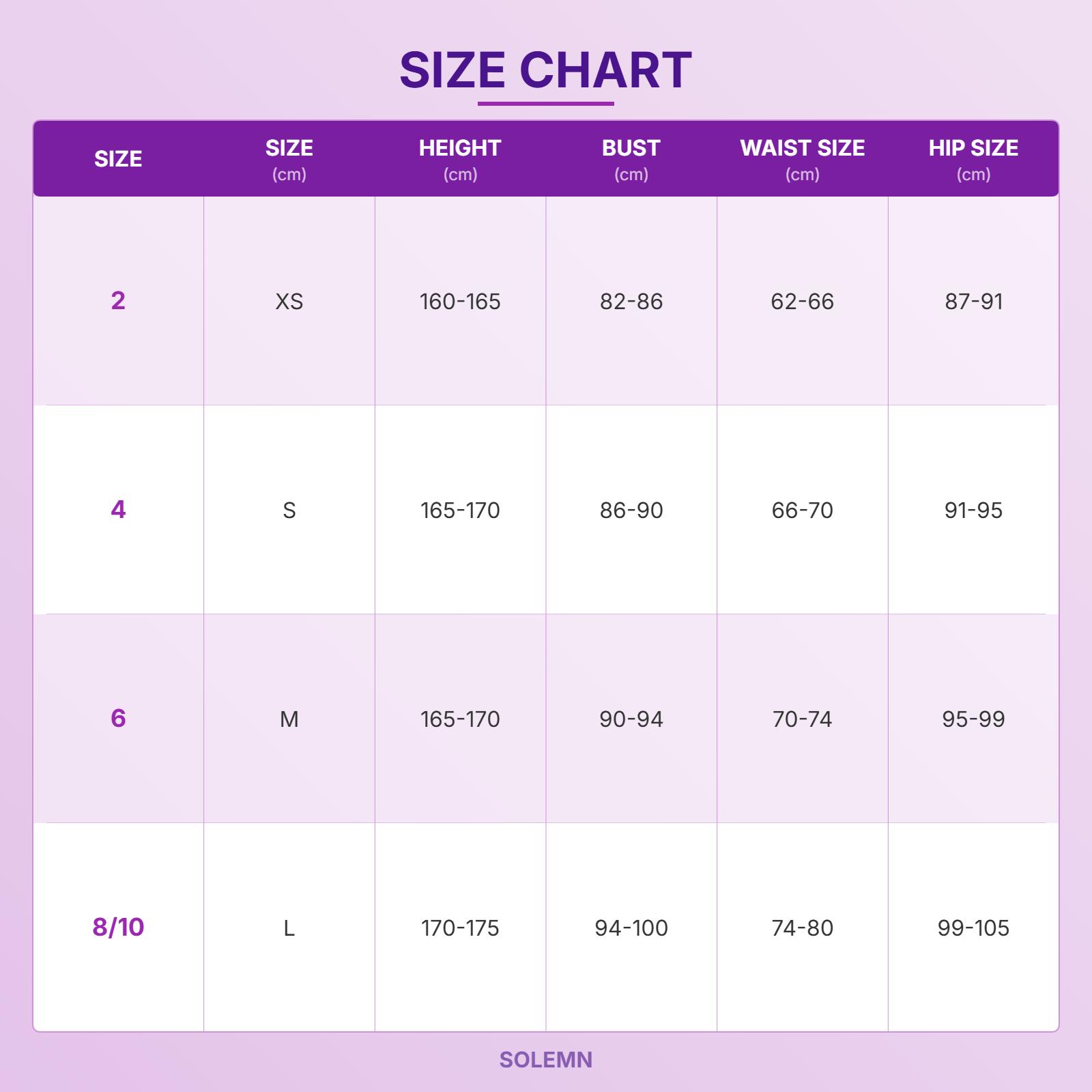Screen dimensions: 1092x1092
Task: Select the 62-66 waist measurement
Action: [802, 302]
